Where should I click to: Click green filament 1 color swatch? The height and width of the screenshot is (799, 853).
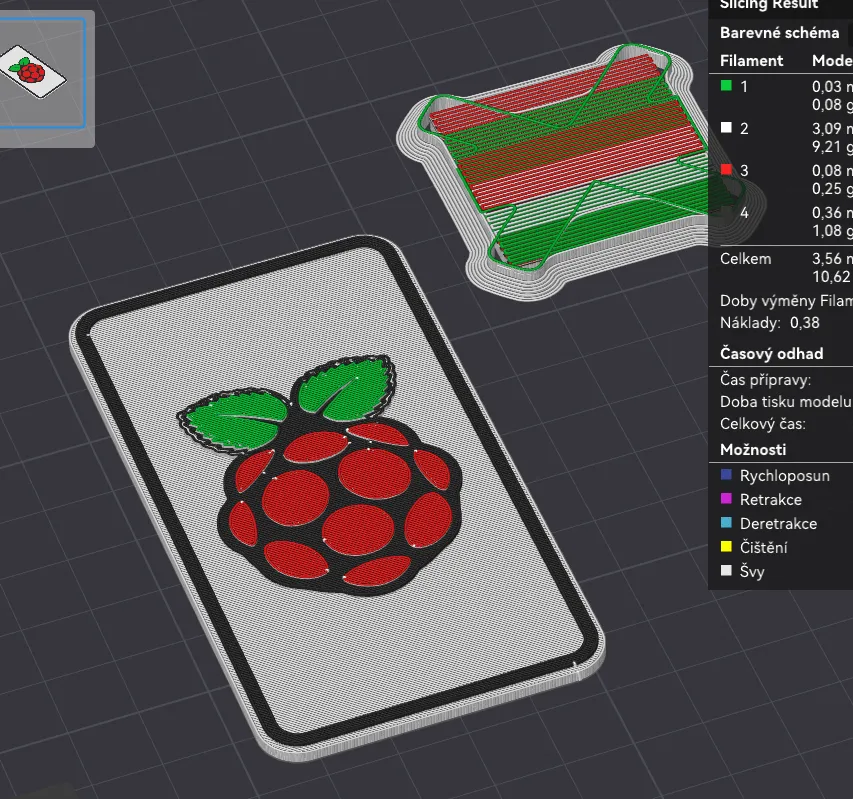pos(726,86)
